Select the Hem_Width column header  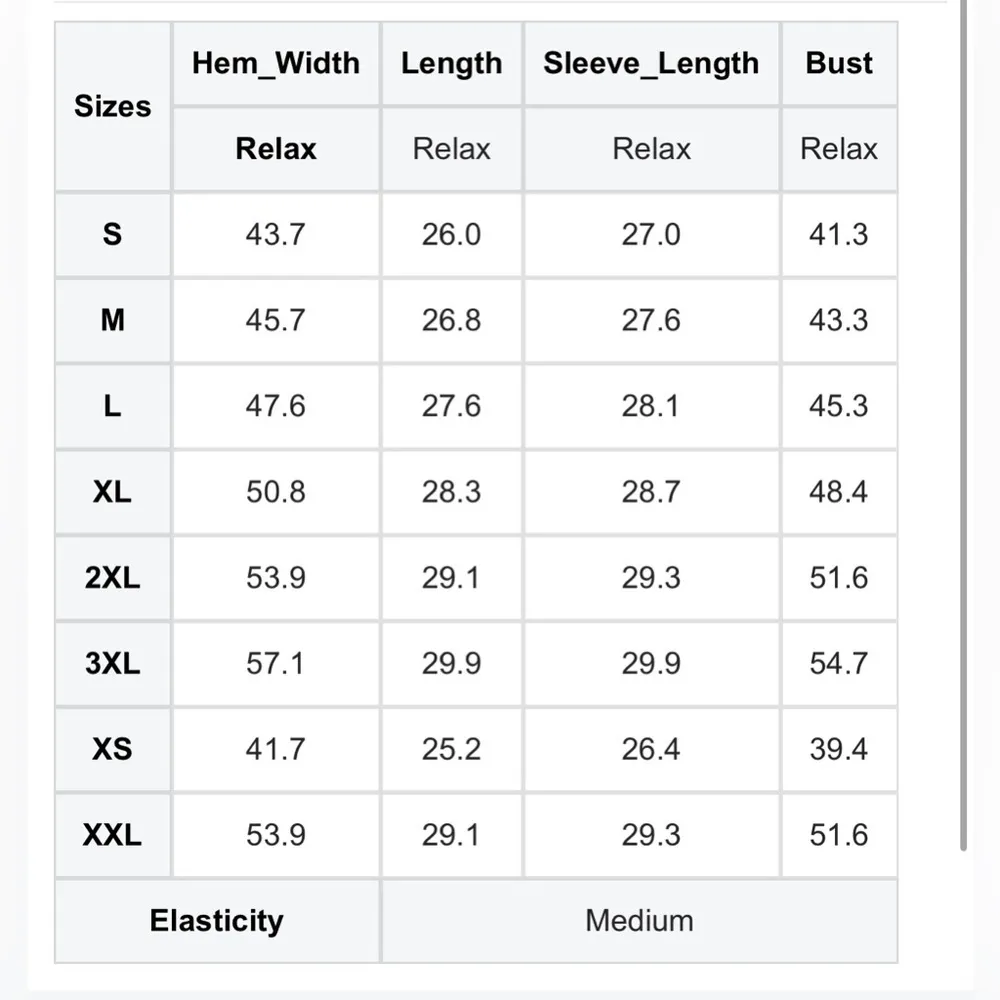[275, 63]
